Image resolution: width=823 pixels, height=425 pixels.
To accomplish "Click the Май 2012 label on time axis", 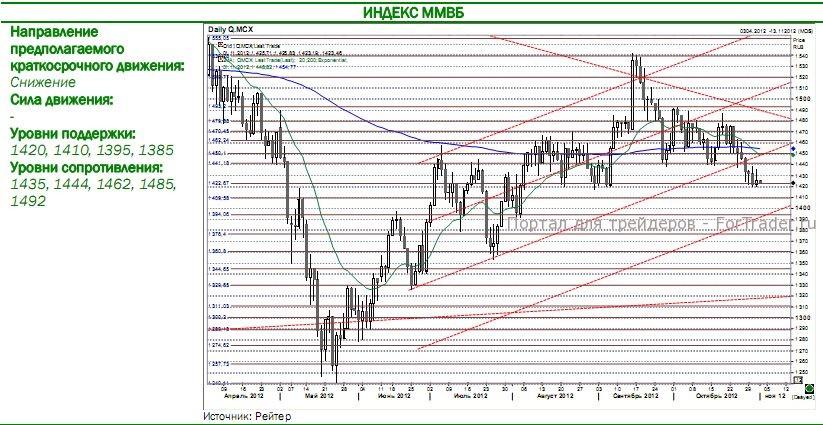I will click(x=319, y=396).
